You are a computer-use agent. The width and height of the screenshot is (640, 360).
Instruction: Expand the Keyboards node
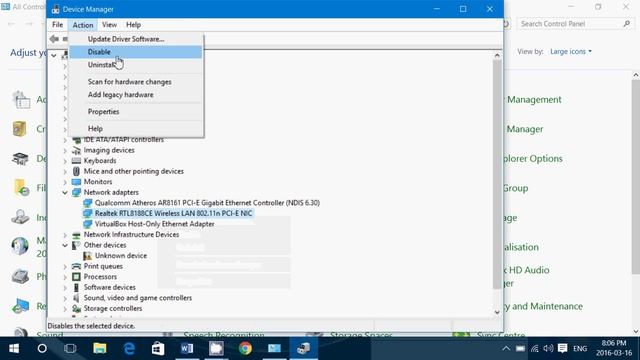click(x=65, y=161)
